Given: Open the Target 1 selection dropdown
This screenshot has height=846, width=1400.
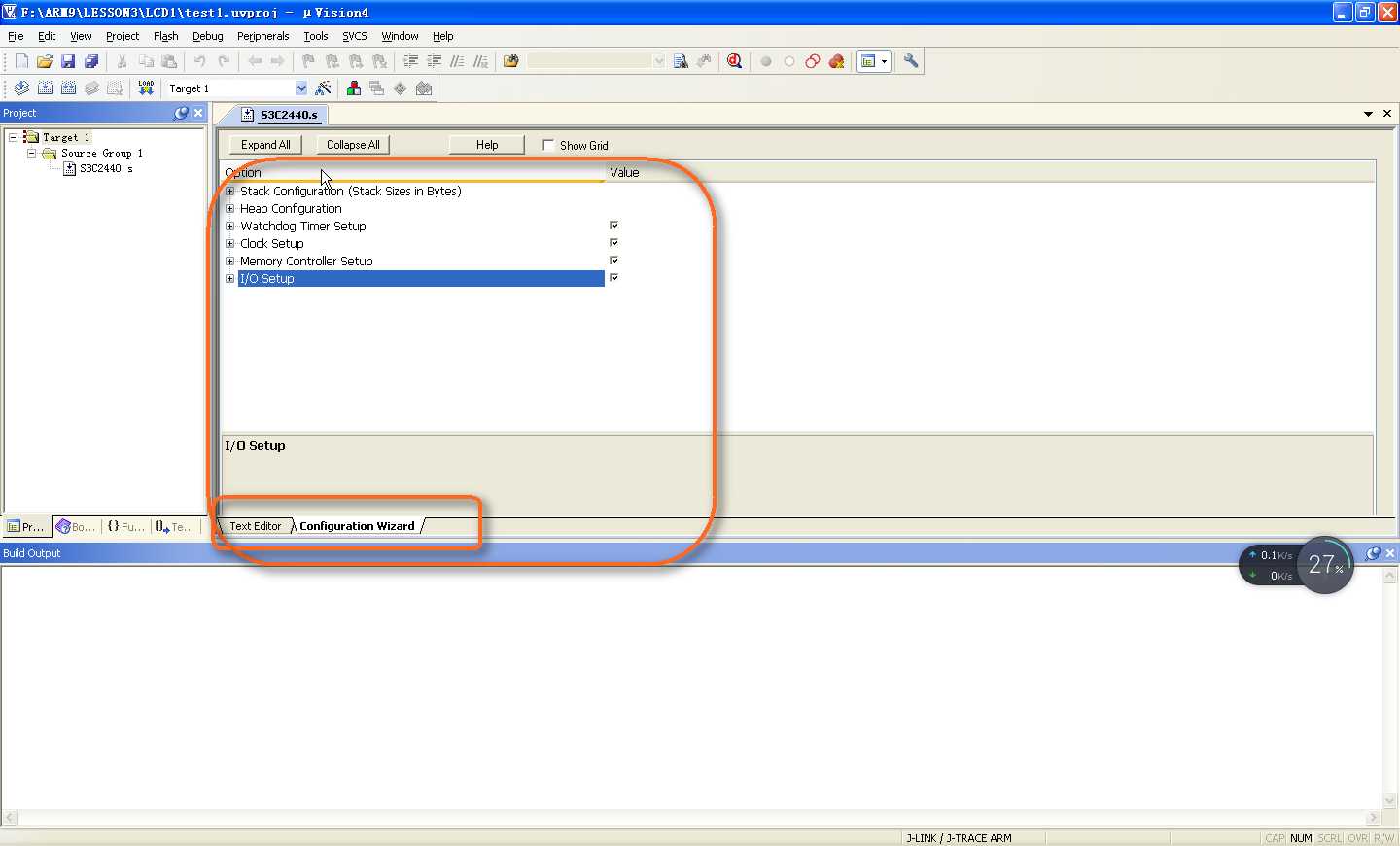Looking at the screenshot, I should [301, 88].
